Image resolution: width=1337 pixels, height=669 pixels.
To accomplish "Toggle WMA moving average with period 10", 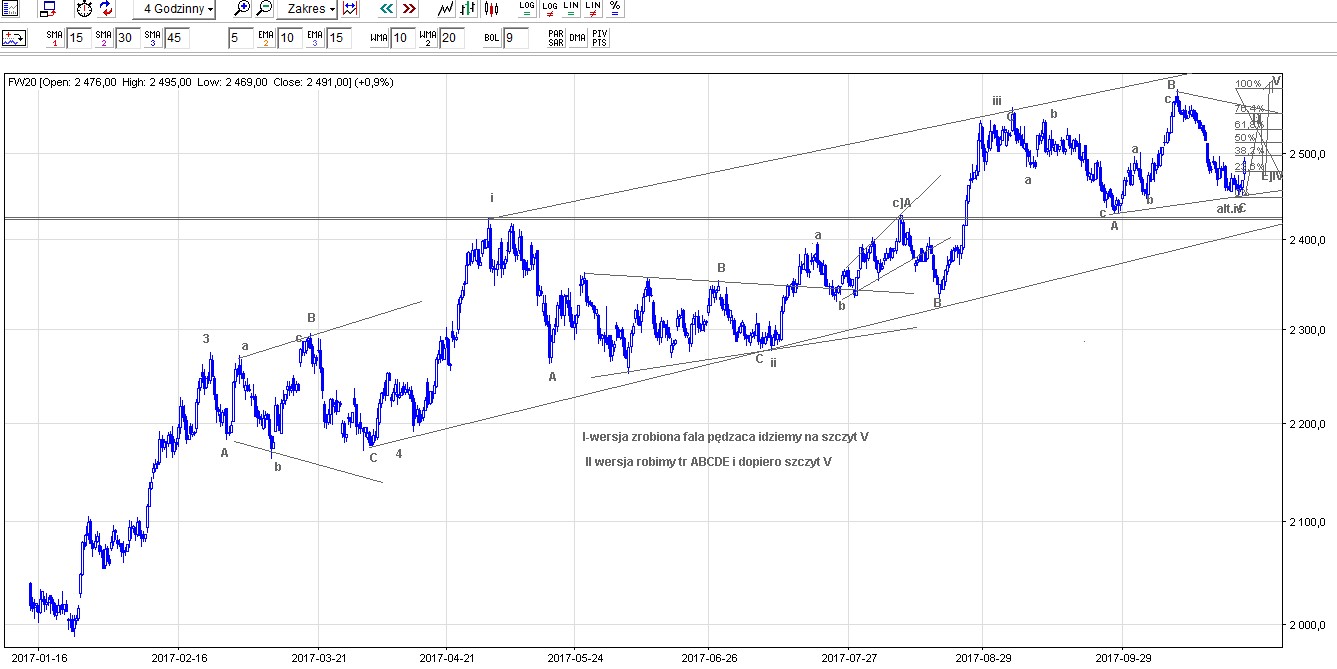I will coord(378,38).
